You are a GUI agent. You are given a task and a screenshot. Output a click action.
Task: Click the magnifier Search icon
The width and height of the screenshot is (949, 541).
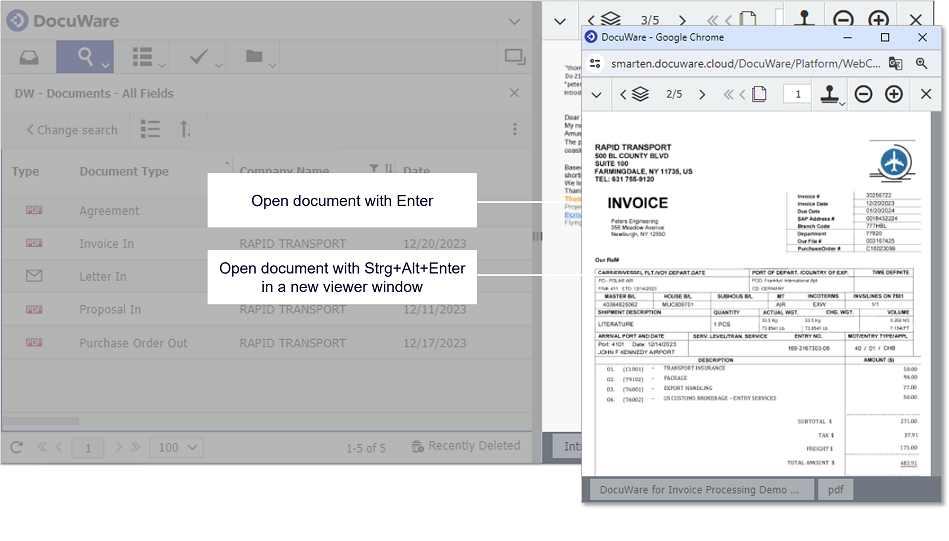click(85, 57)
